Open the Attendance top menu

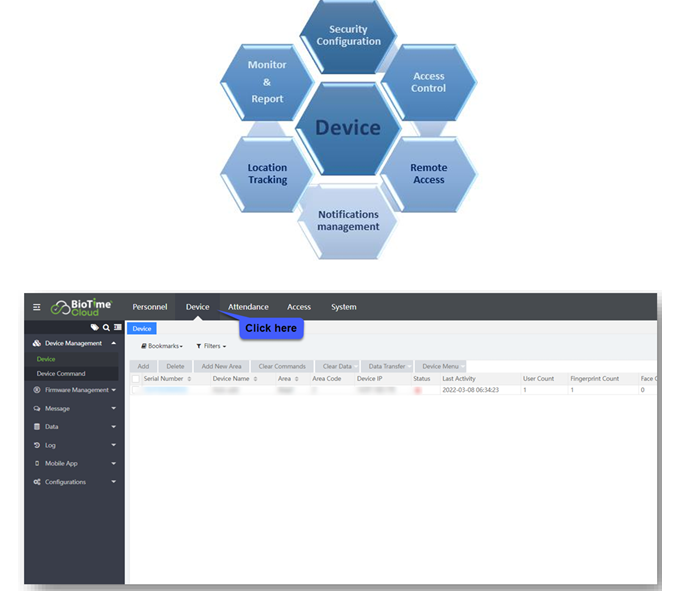(248, 307)
